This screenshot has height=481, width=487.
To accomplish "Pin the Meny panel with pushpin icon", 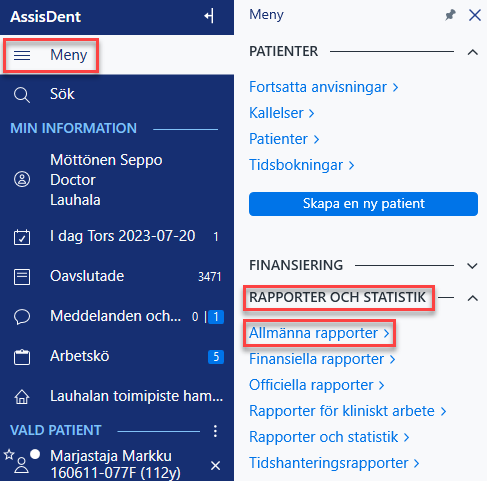I will [450, 15].
